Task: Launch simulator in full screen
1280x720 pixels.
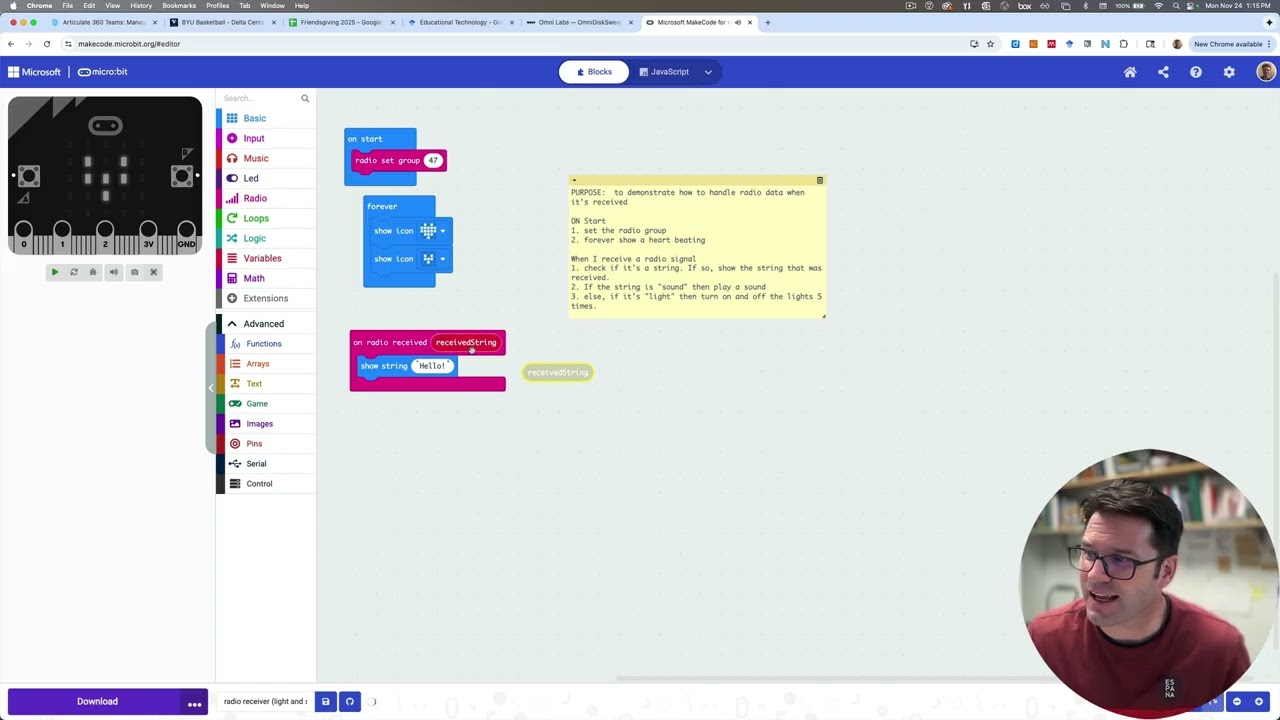Action: pos(153,272)
